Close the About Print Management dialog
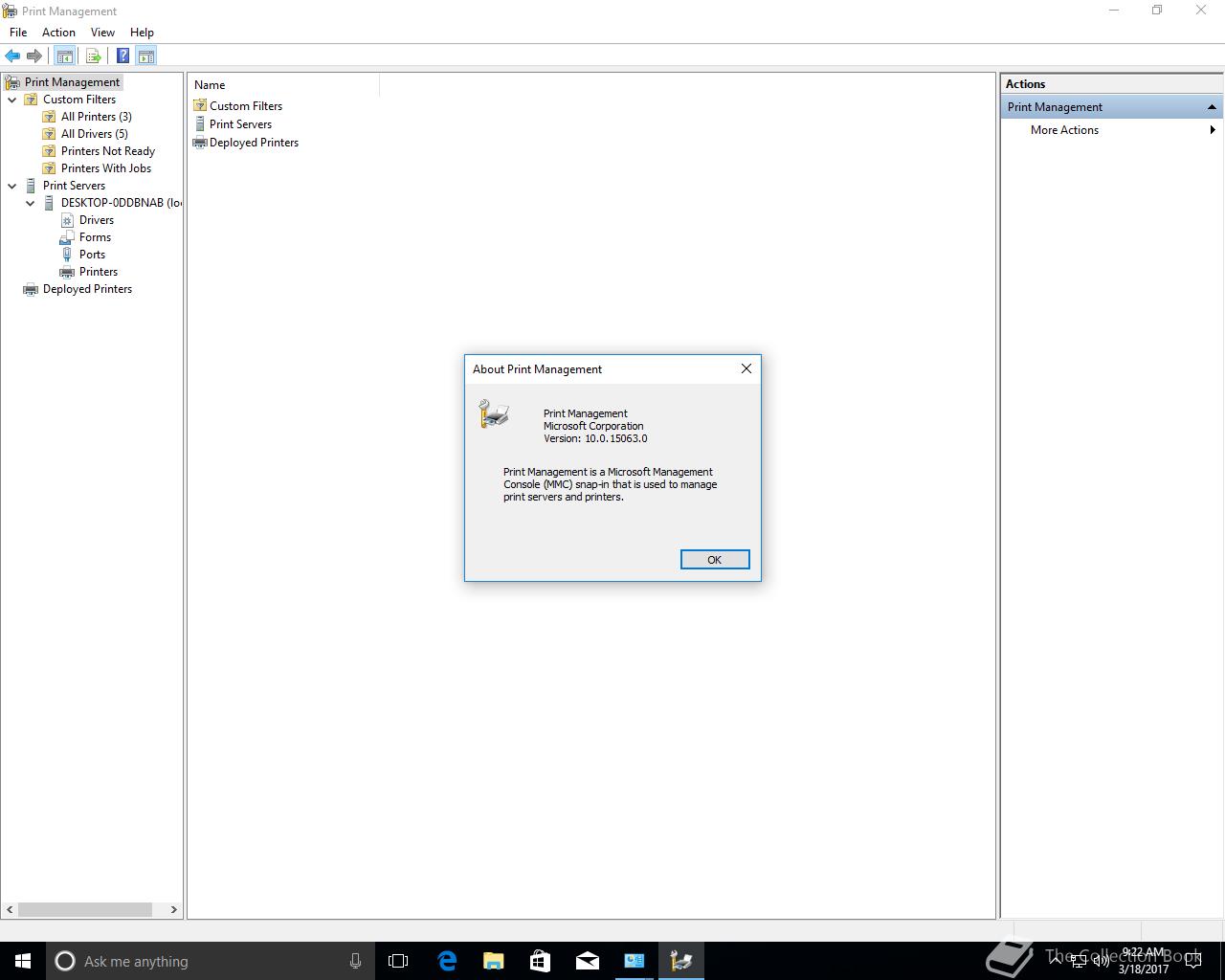This screenshot has width=1225, height=980. coord(746,368)
